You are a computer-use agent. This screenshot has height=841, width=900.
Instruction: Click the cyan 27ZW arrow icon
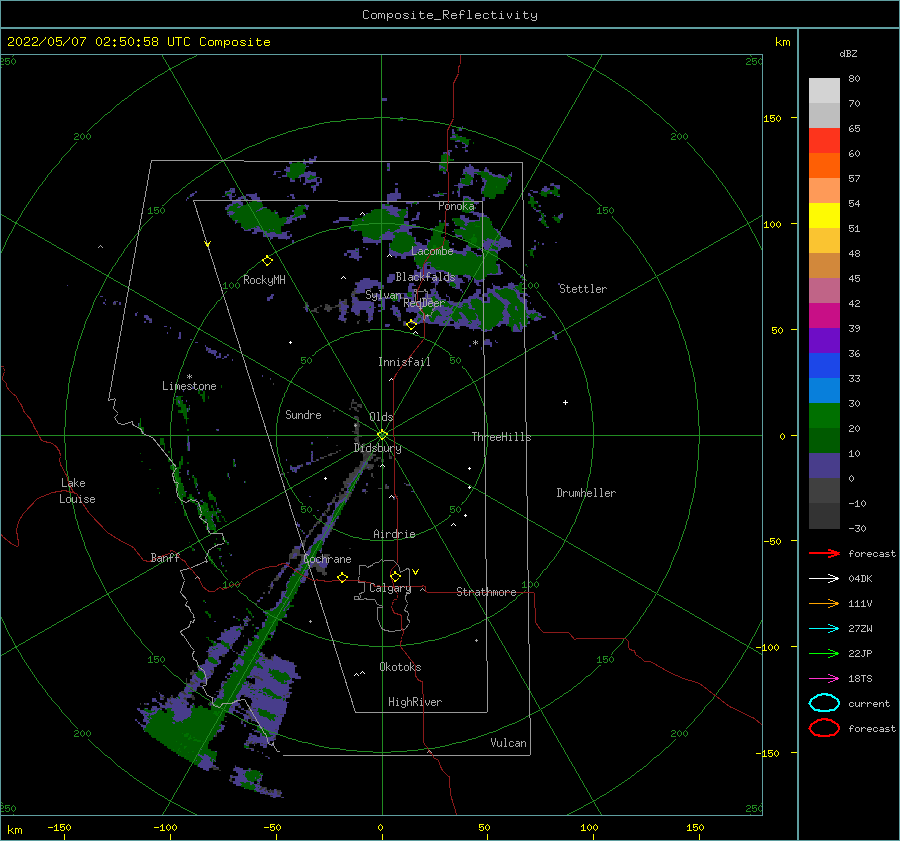point(824,629)
